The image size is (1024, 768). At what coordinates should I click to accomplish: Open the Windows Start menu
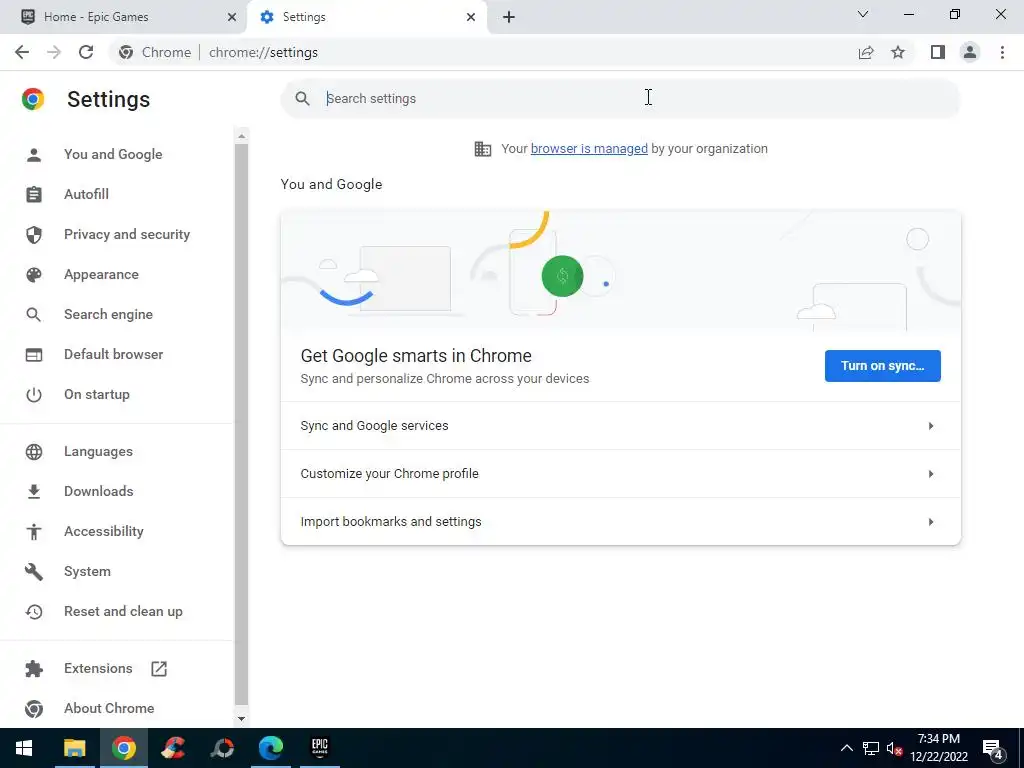[24, 748]
